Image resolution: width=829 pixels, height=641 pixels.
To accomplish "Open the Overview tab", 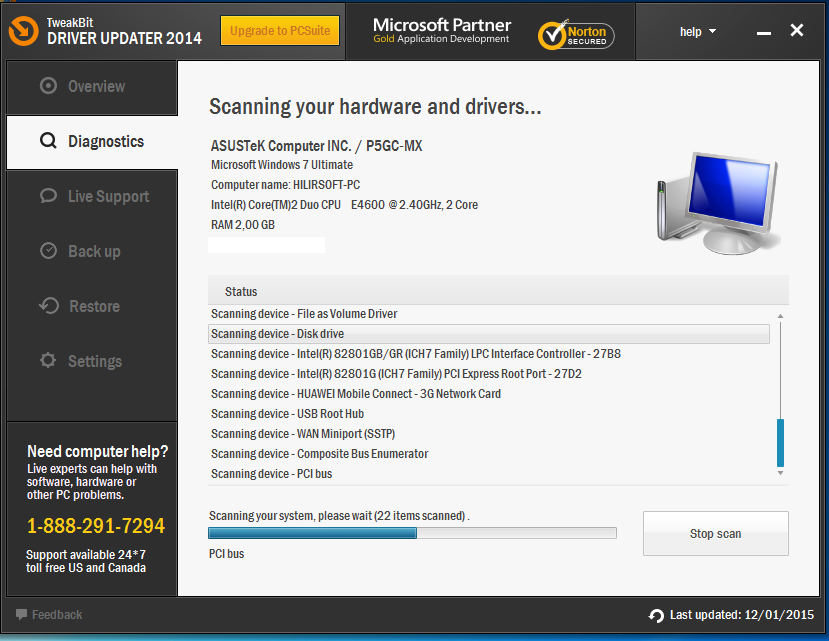I will click(x=92, y=87).
